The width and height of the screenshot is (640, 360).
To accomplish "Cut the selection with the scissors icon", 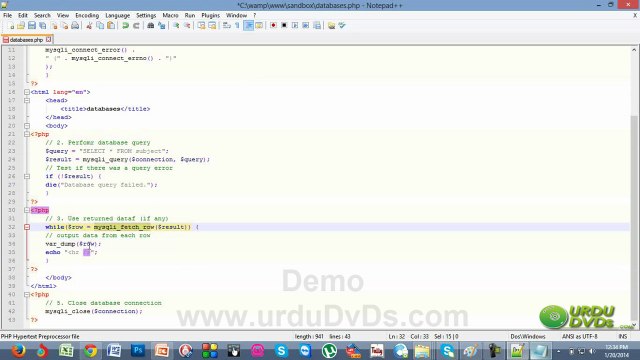I will point(89,26).
